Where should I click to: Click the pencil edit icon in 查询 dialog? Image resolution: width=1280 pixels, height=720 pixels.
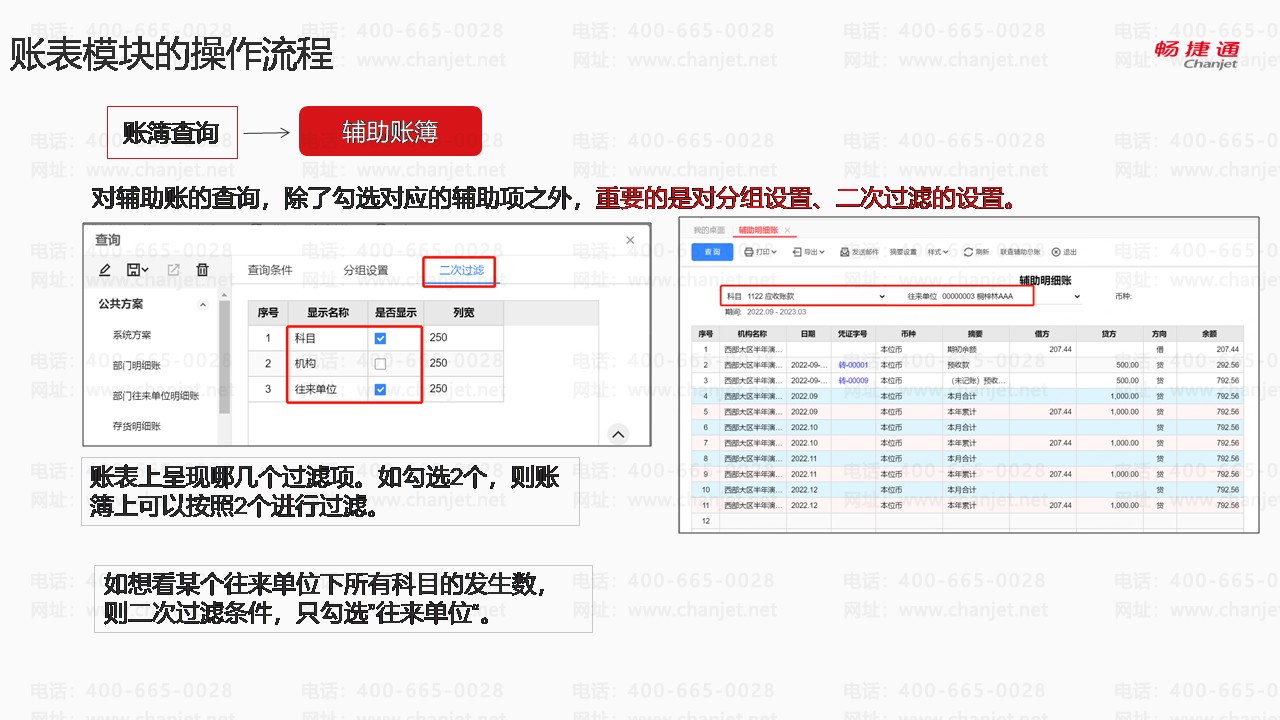105,270
